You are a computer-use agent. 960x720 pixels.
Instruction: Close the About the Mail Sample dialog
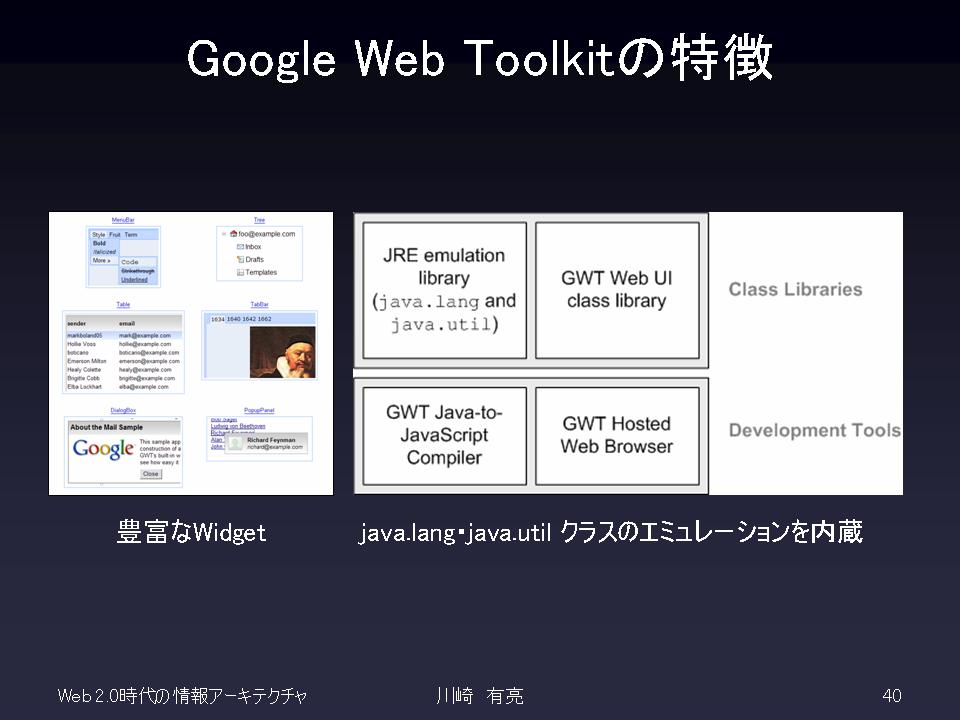pyautogui.click(x=151, y=474)
